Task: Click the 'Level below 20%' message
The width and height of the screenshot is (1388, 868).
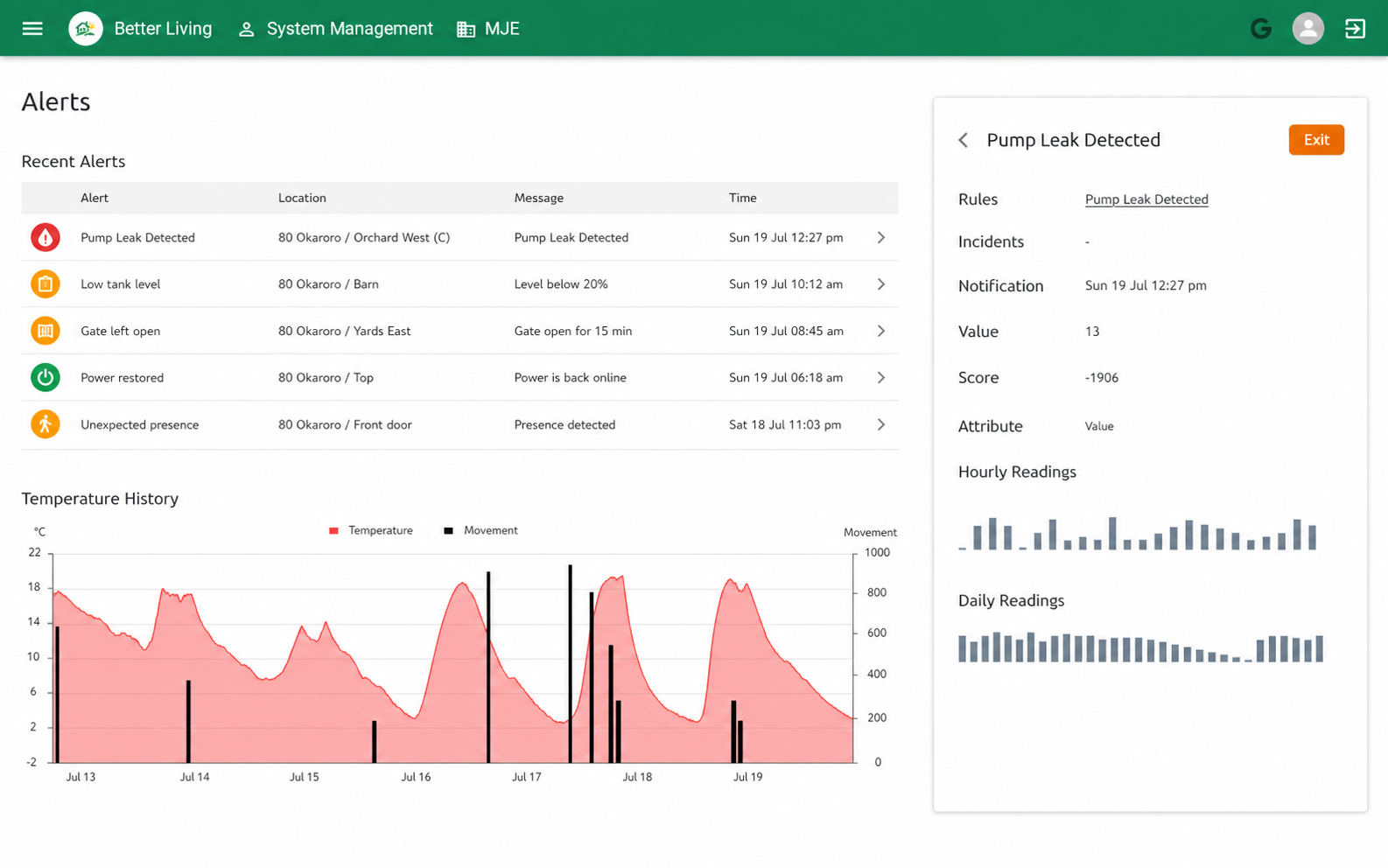Action: coord(561,284)
